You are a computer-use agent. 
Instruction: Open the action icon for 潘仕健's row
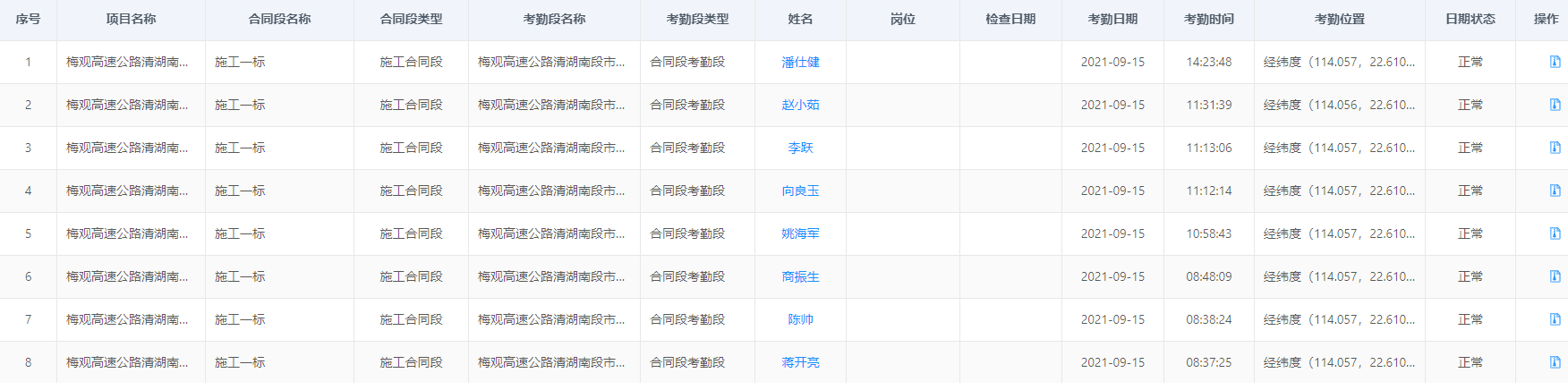tap(1555, 62)
